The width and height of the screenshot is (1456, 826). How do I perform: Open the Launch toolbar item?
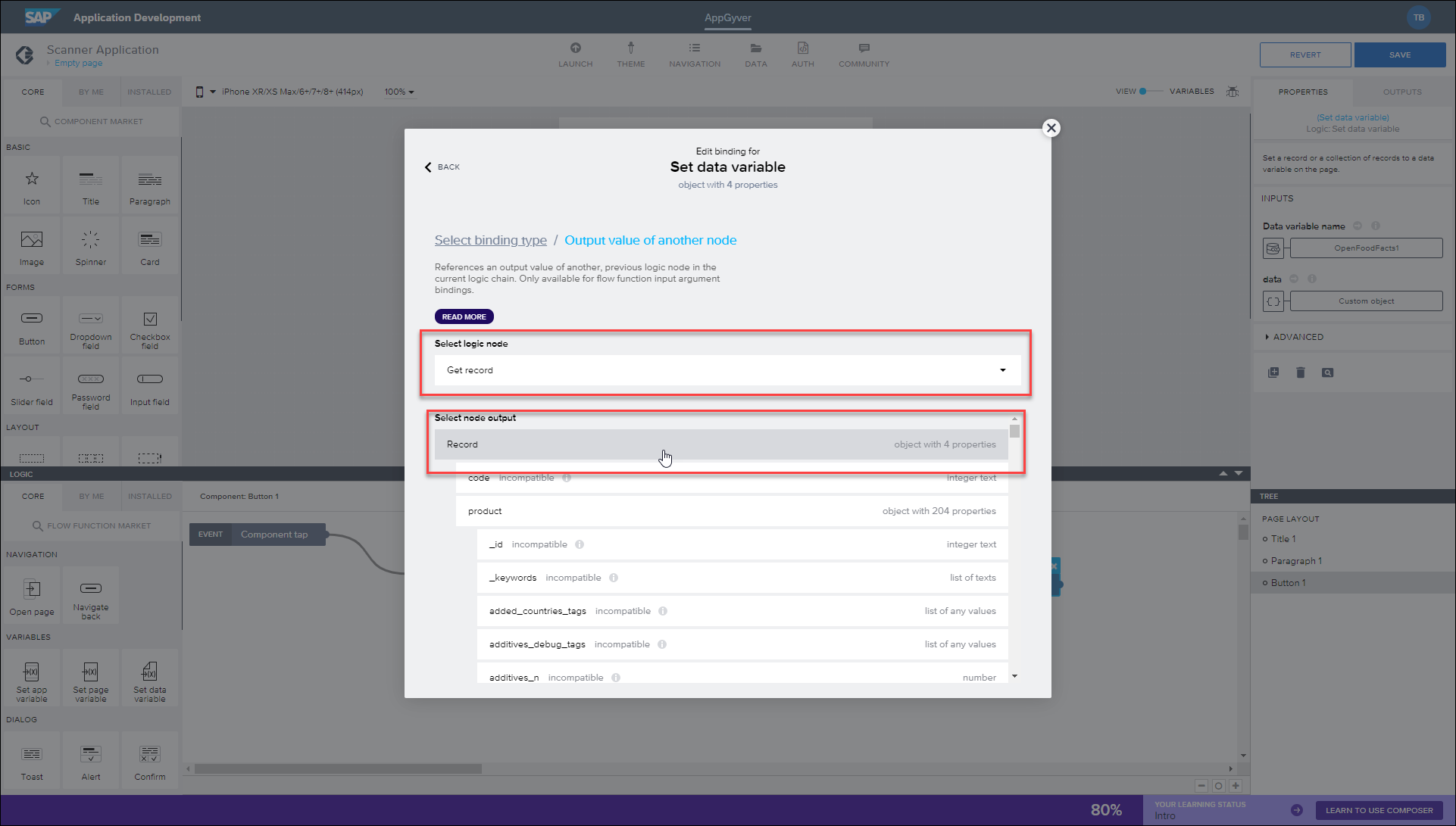pos(575,55)
